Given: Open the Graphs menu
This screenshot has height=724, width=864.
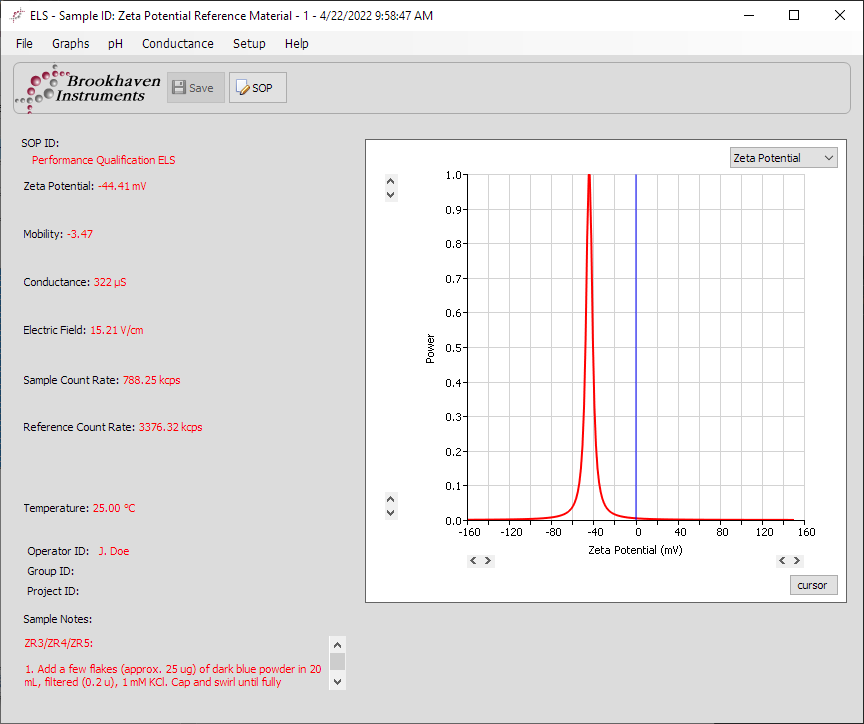Looking at the screenshot, I should [x=71, y=44].
